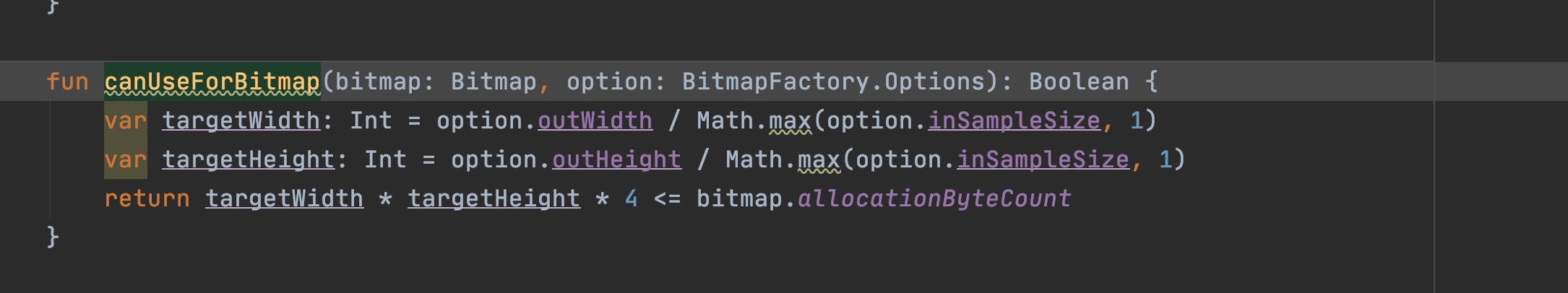
Task: Click the targetWidth variable declaration
Action: click(x=241, y=121)
